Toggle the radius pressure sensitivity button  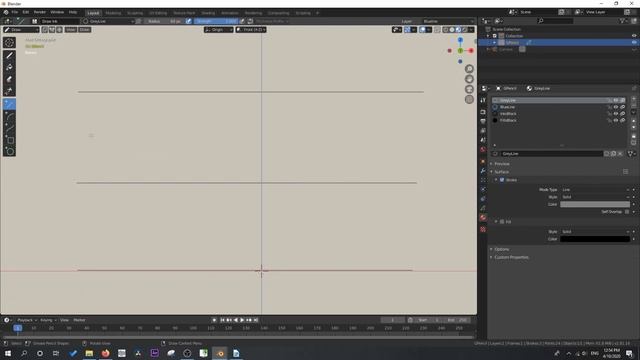point(189,21)
